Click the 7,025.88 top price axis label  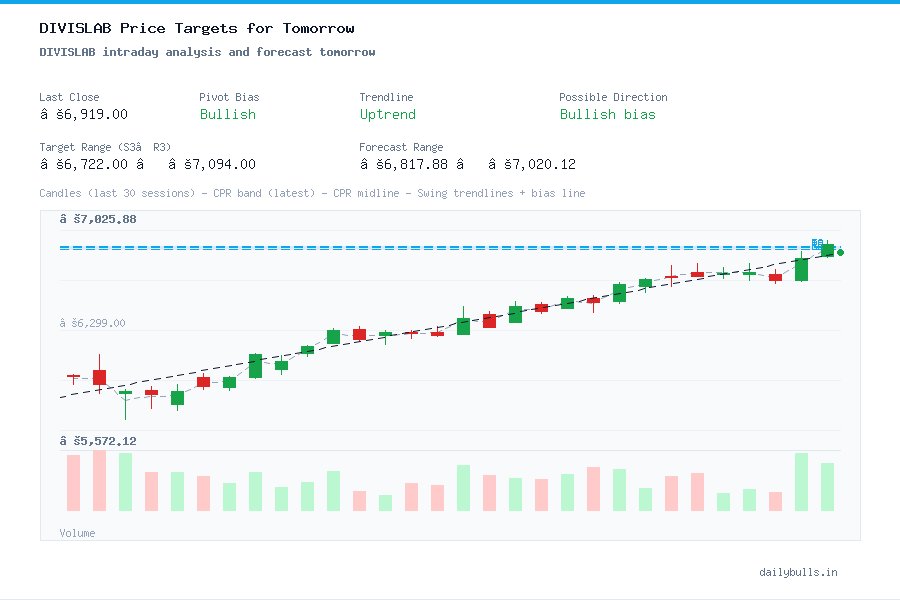coord(98,219)
